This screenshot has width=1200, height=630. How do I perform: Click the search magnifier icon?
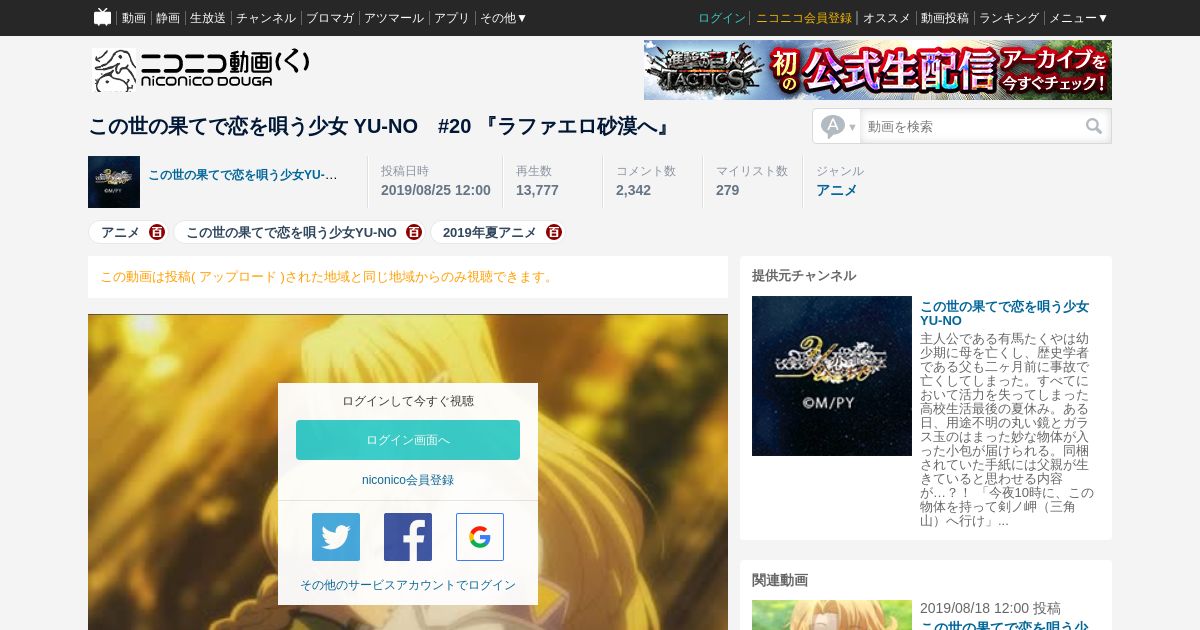(x=1094, y=126)
